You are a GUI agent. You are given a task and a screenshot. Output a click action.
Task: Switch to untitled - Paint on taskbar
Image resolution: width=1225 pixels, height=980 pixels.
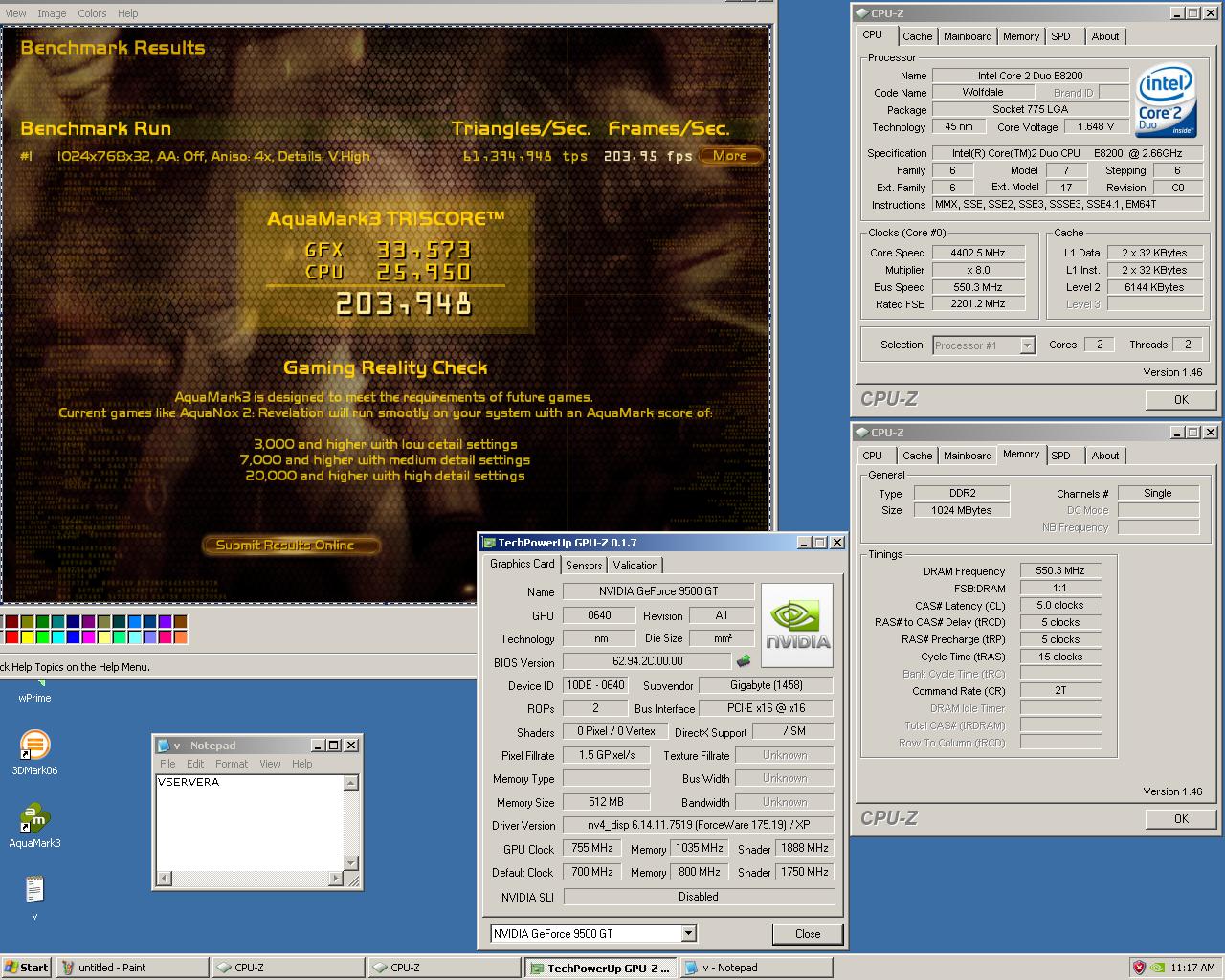coord(132,968)
